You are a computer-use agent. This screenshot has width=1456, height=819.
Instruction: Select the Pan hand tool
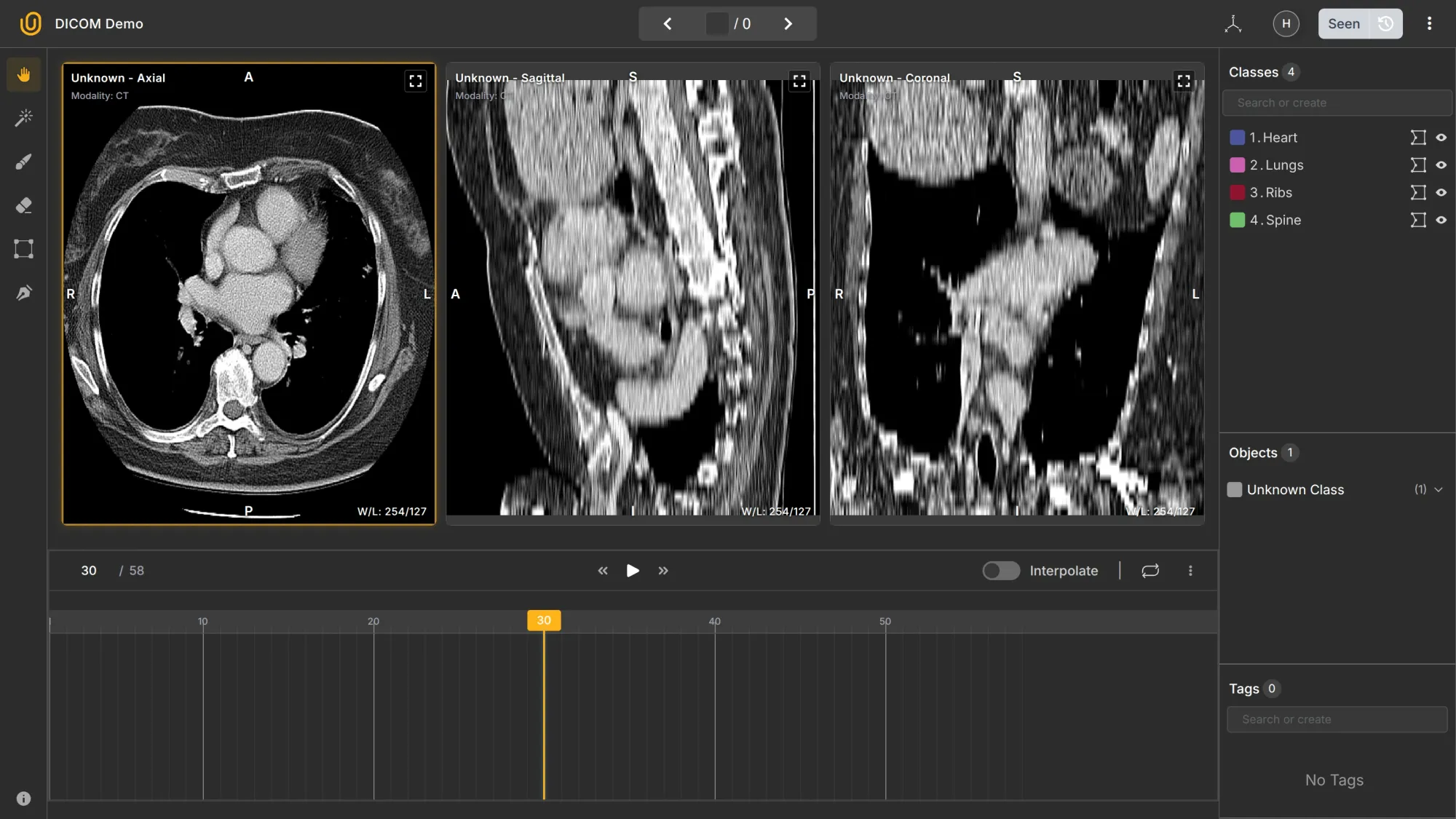[23, 74]
